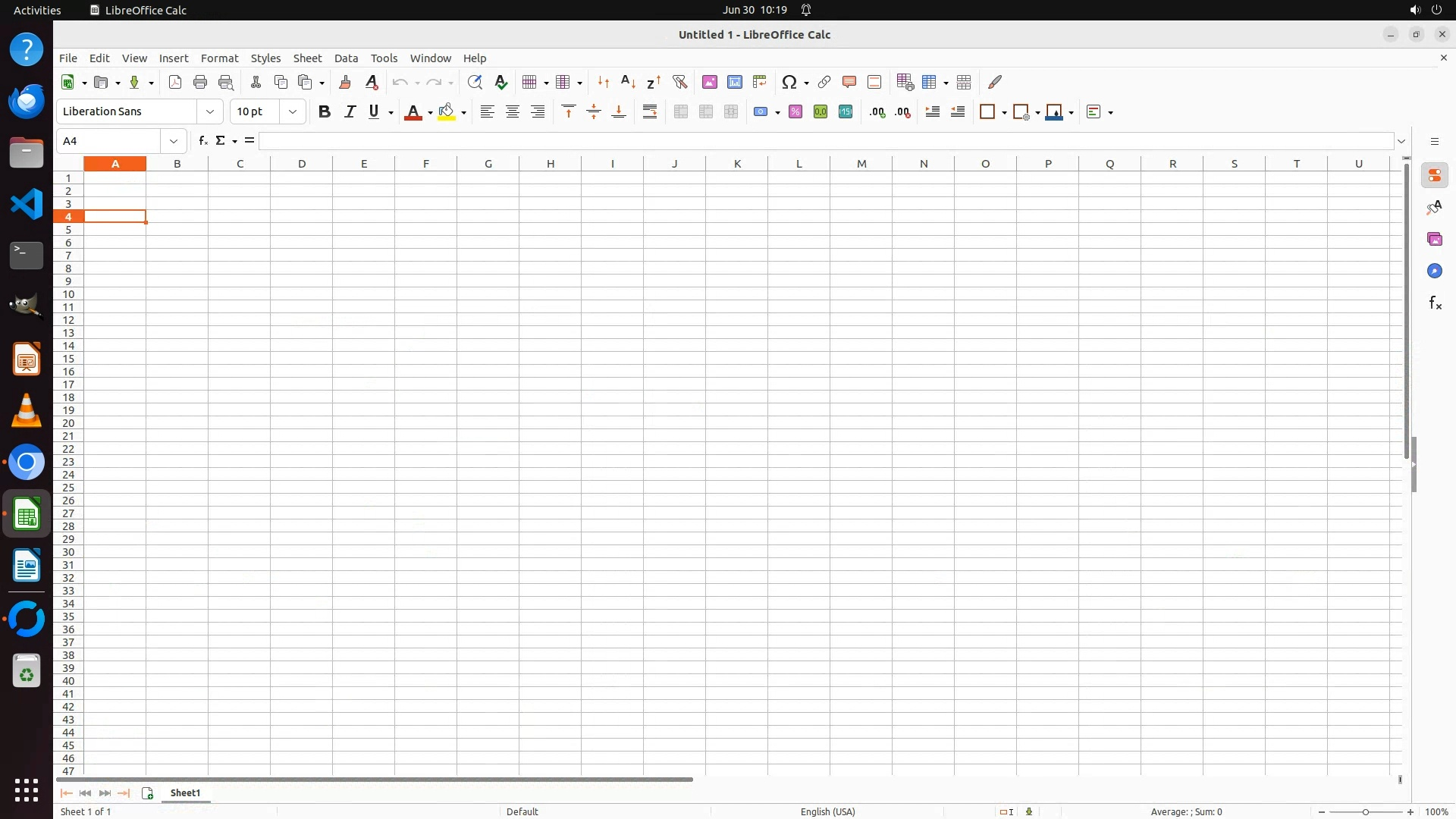Click the AutoFilter icon
The image size is (1456, 819).
pos(679,82)
